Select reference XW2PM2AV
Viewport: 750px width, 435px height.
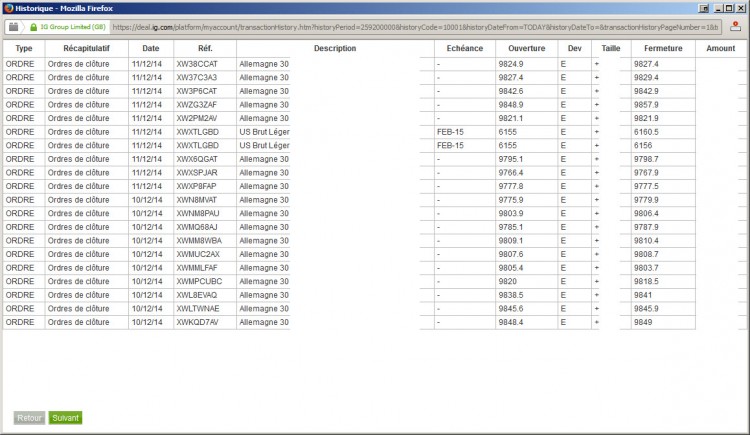(x=197, y=118)
